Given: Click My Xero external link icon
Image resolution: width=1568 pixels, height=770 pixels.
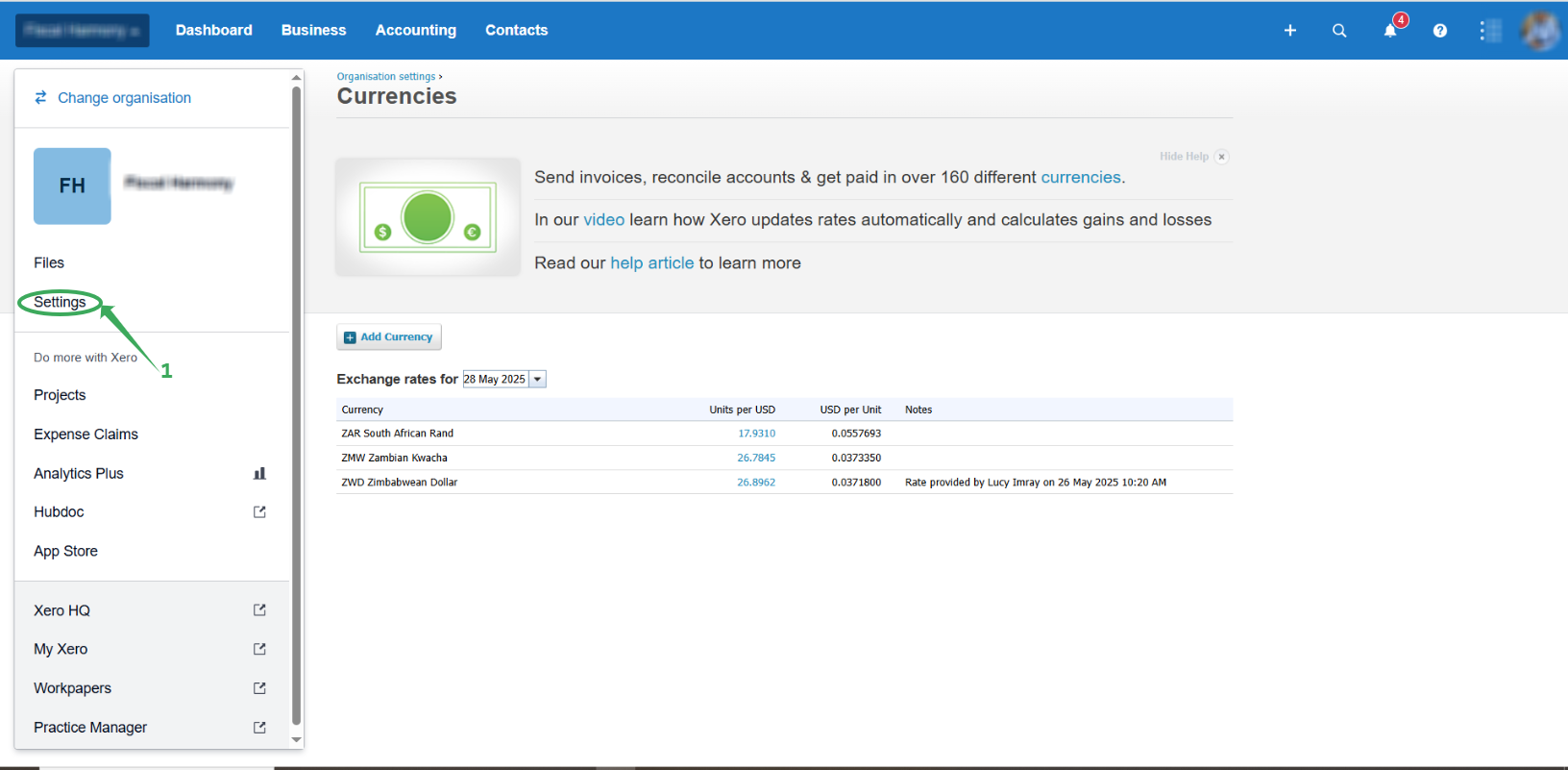Looking at the screenshot, I should [259, 650].
